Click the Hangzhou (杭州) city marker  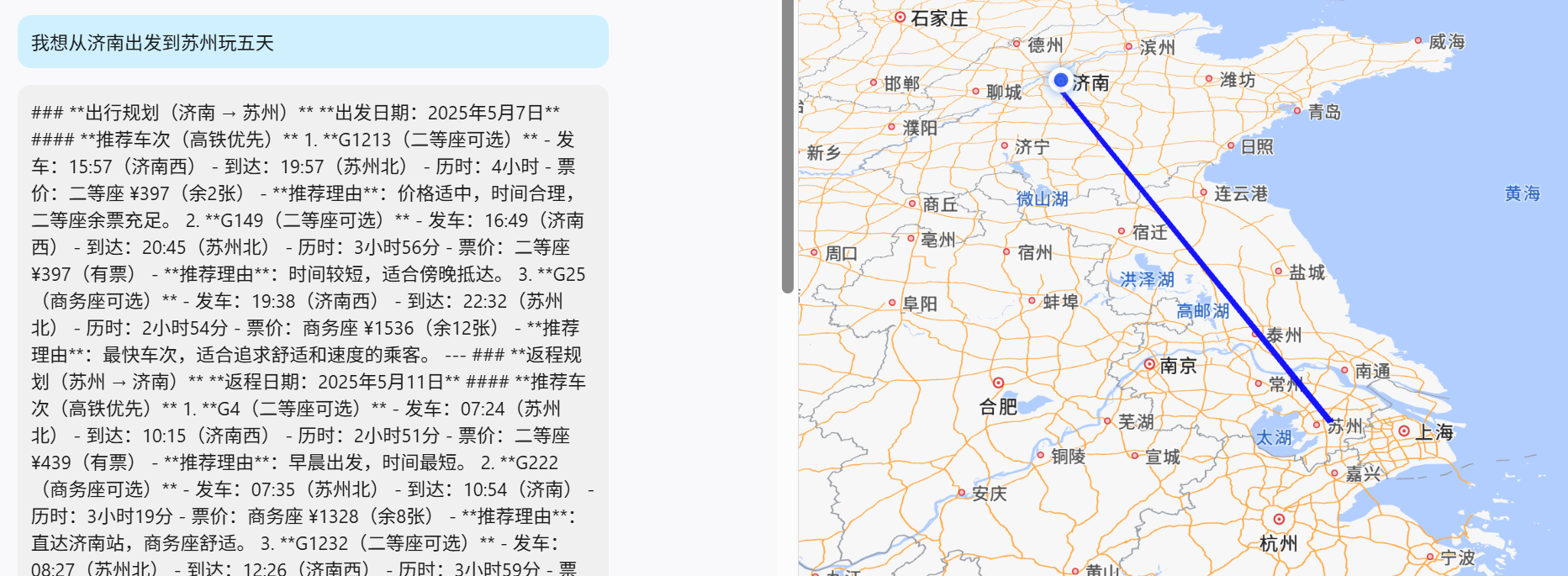tap(1279, 519)
